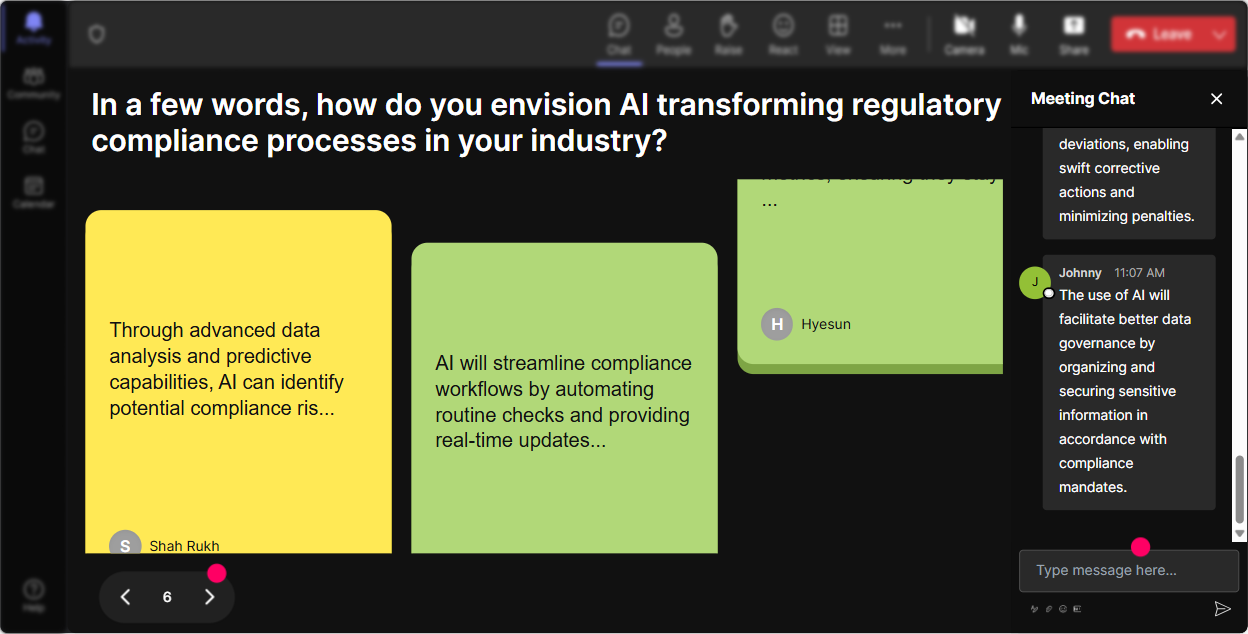Insert a GIF in chat
Image resolution: width=1248 pixels, height=634 pixels.
point(1077,608)
